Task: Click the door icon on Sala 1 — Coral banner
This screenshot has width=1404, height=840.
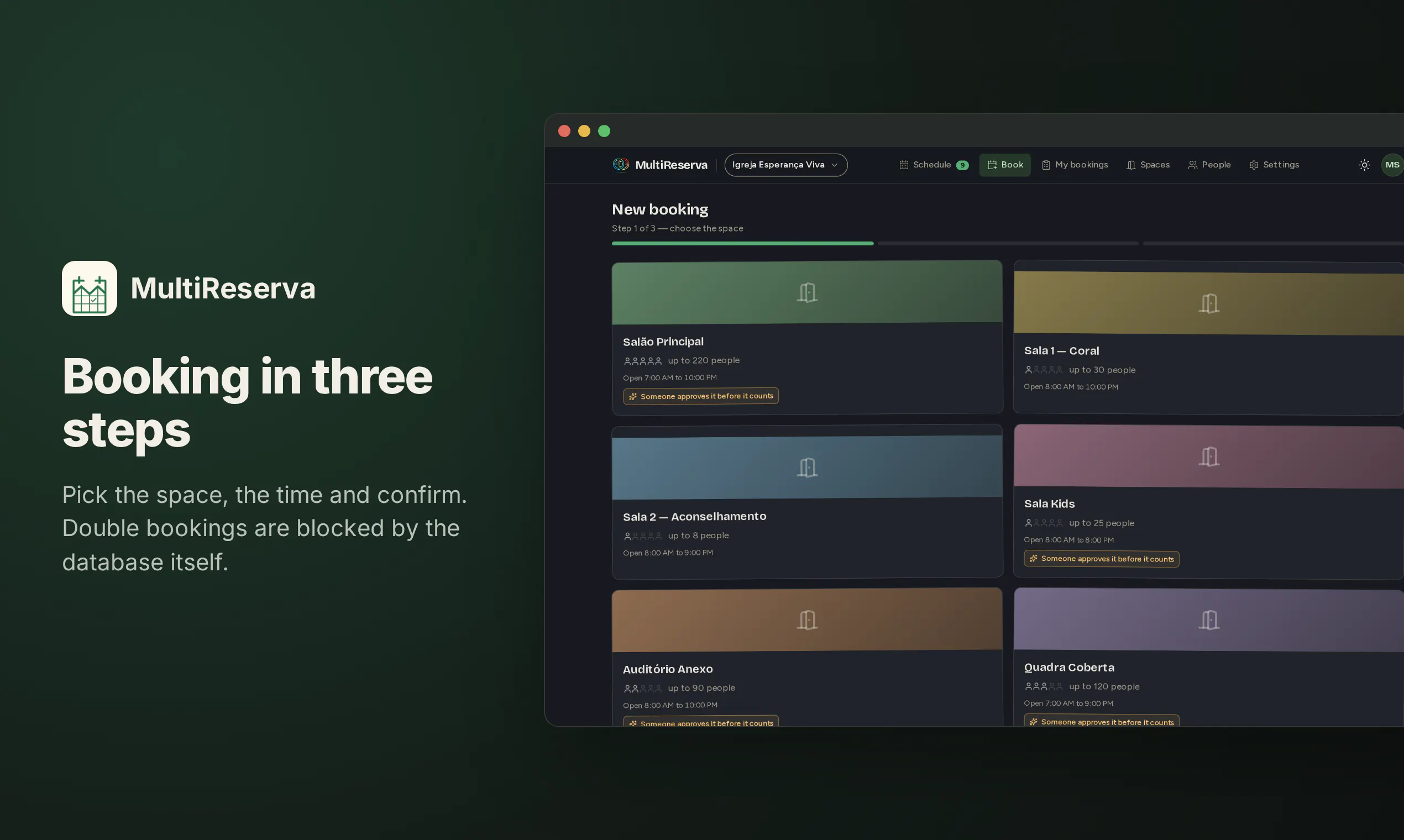Action: point(1209,303)
